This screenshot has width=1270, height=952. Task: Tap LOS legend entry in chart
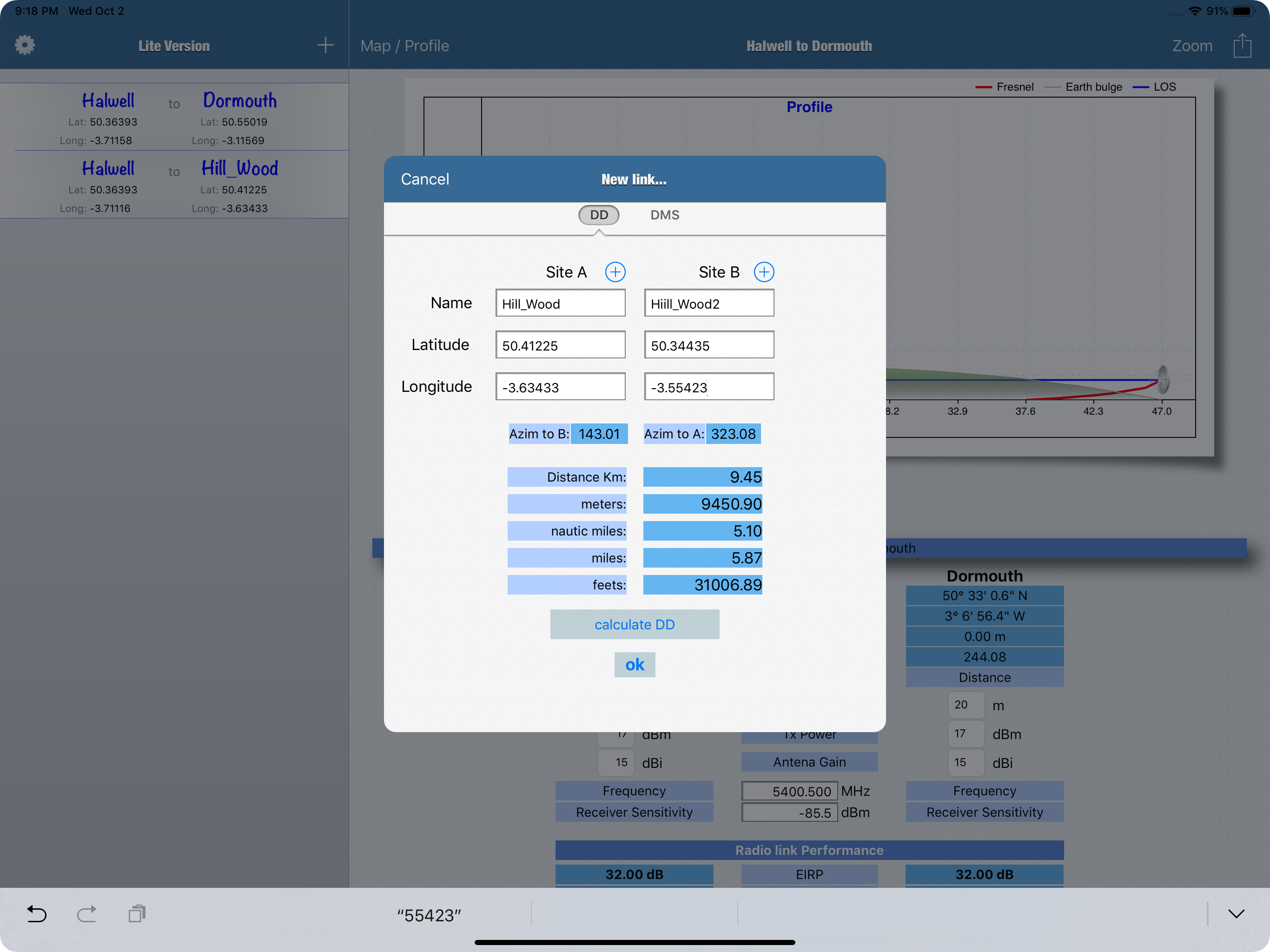point(1154,87)
